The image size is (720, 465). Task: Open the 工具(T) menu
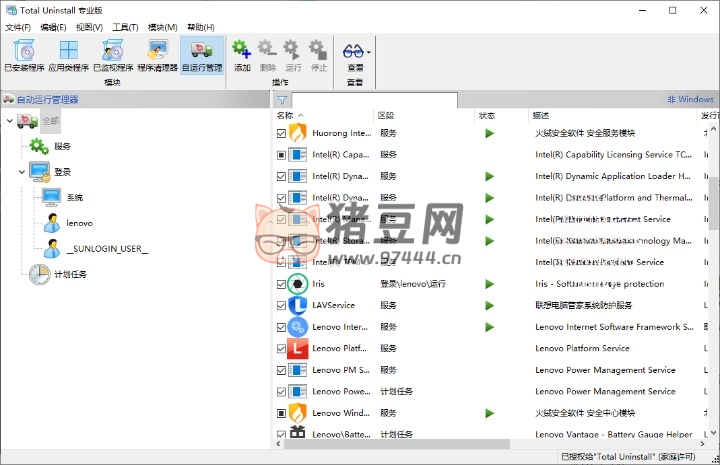click(125, 27)
